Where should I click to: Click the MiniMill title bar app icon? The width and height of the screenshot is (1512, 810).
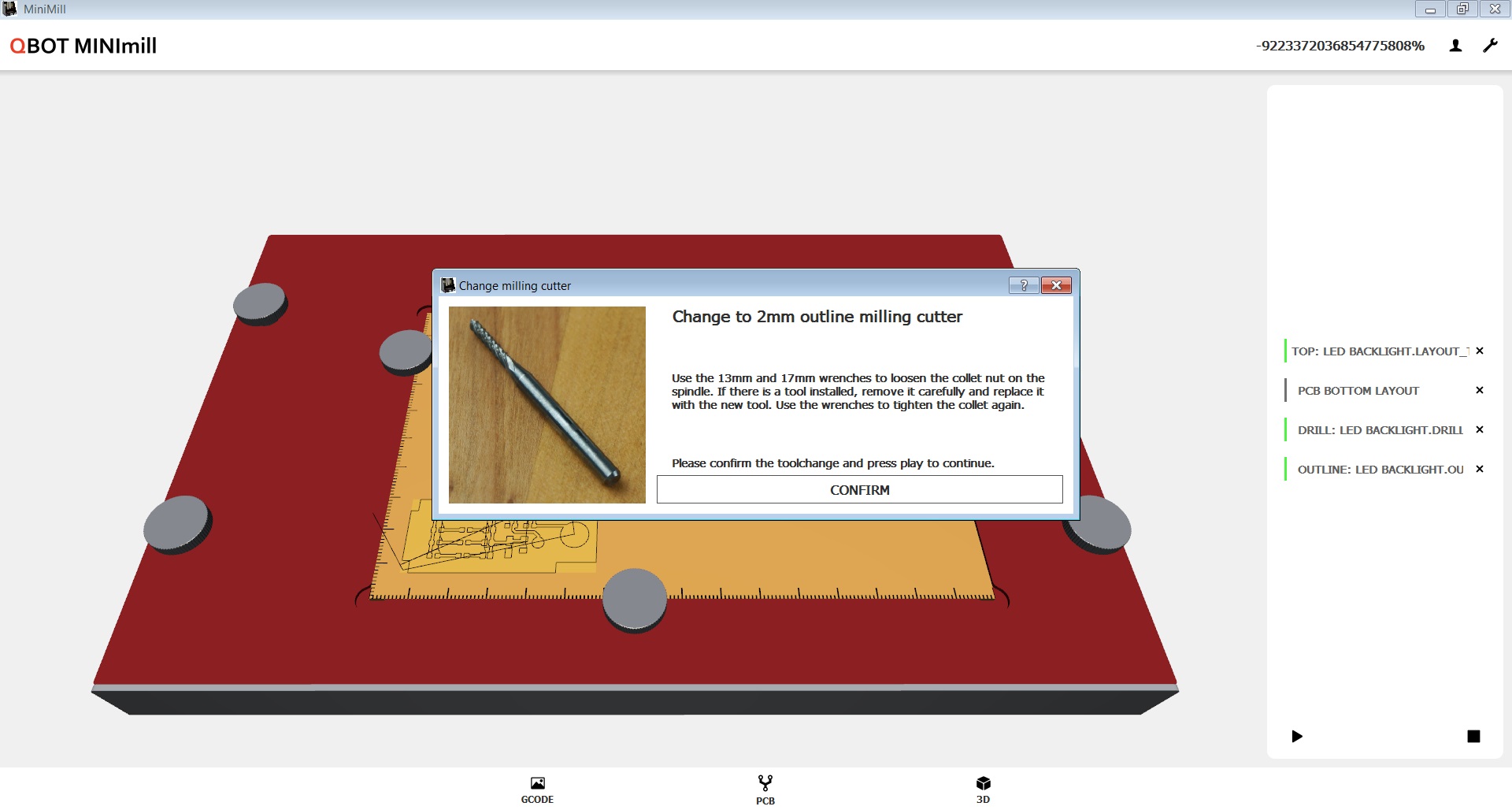tap(9, 9)
